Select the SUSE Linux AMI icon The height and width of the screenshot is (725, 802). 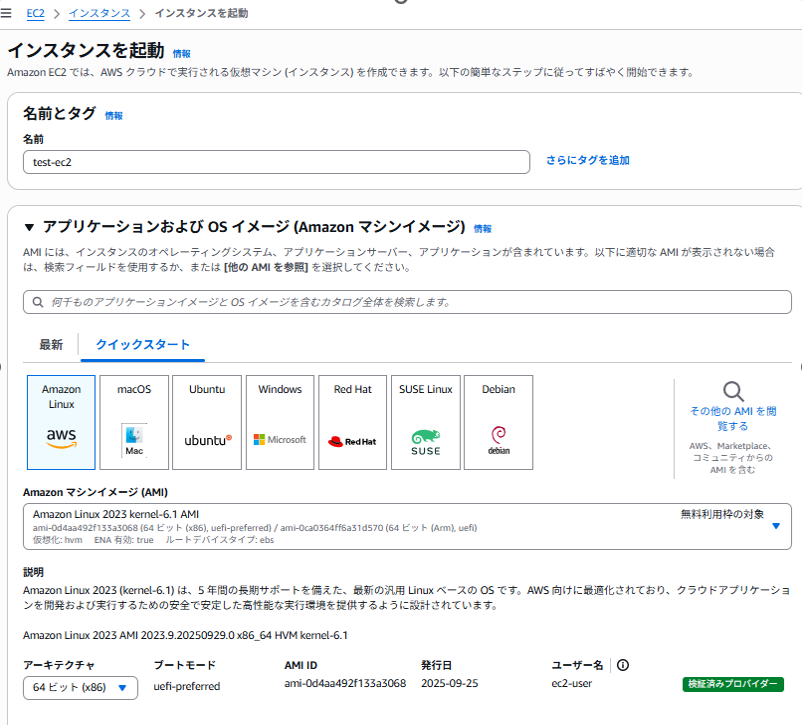point(425,421)
